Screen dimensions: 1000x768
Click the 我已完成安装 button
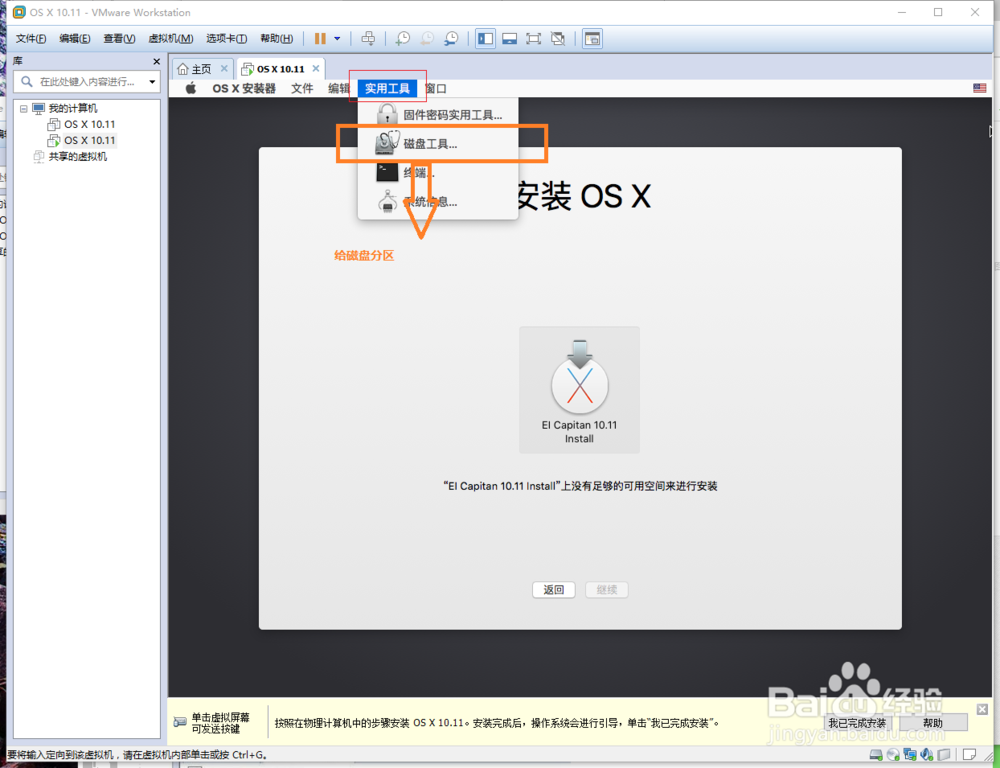(857, 723)
